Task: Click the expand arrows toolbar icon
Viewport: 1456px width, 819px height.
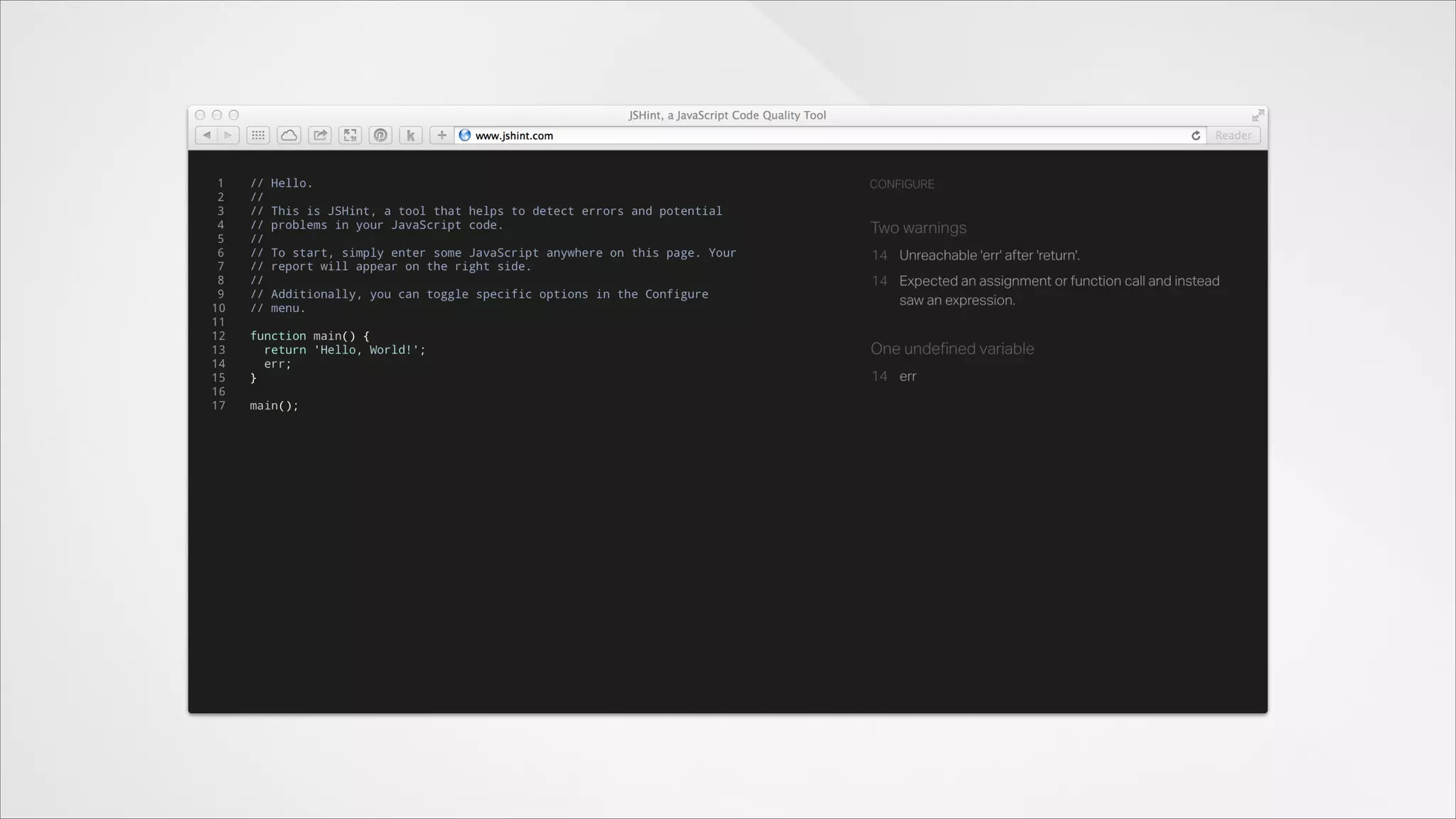Action: (x=350, y=135)
